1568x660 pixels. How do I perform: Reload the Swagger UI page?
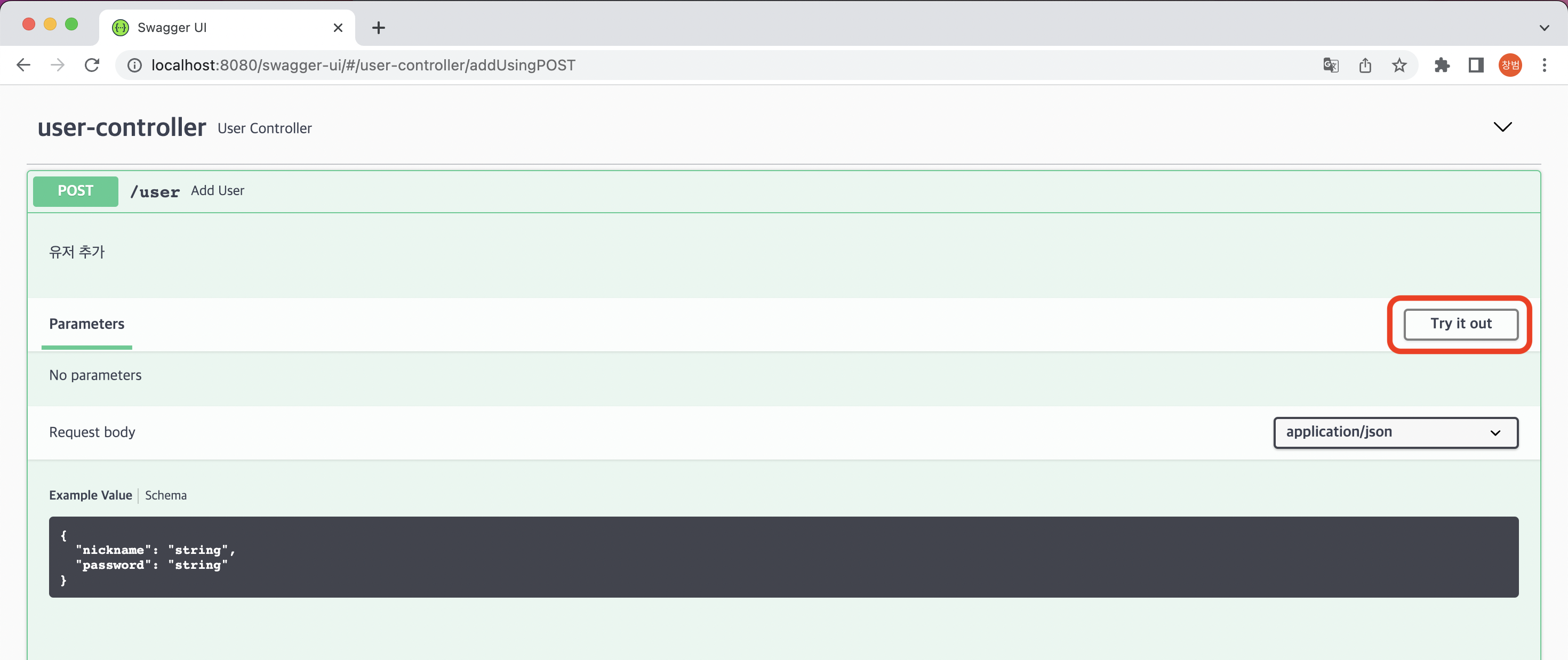(92, 65)
